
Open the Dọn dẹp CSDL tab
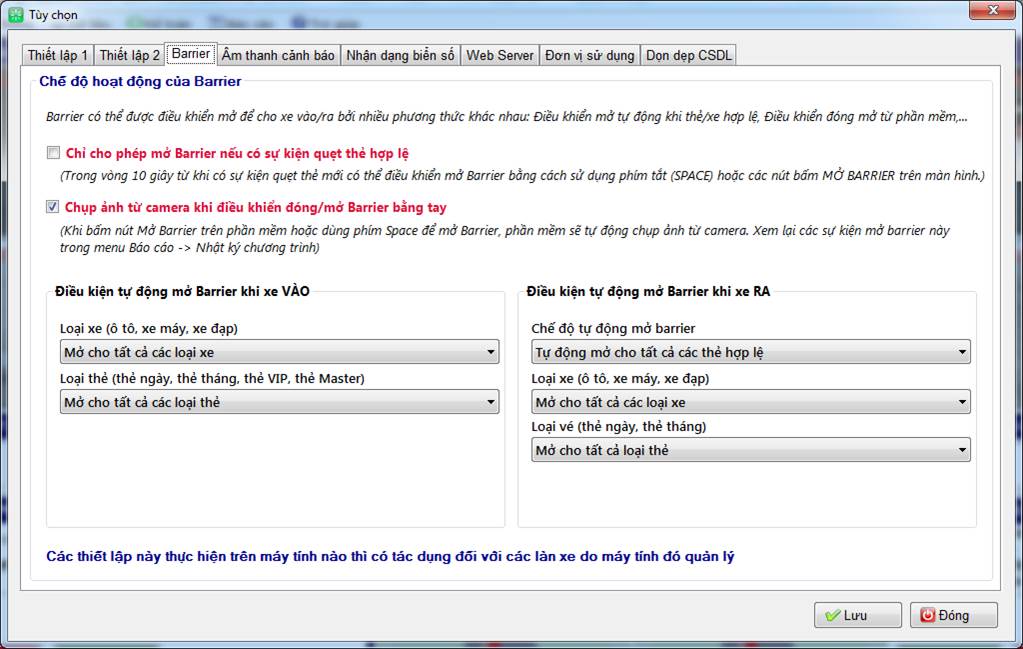[689, 55]
